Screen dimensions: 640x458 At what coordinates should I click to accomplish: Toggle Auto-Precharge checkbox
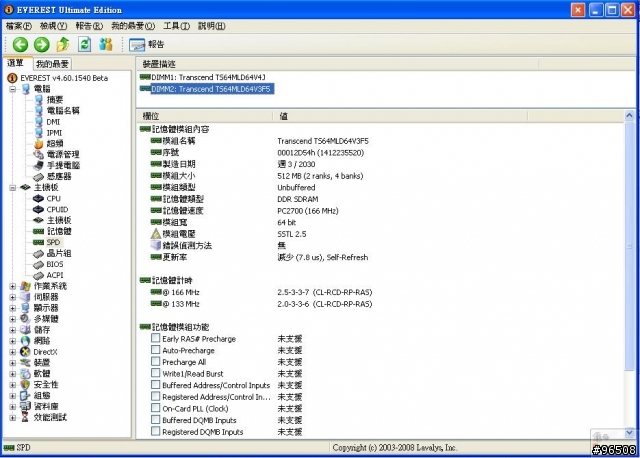click(x=156, y=350)
